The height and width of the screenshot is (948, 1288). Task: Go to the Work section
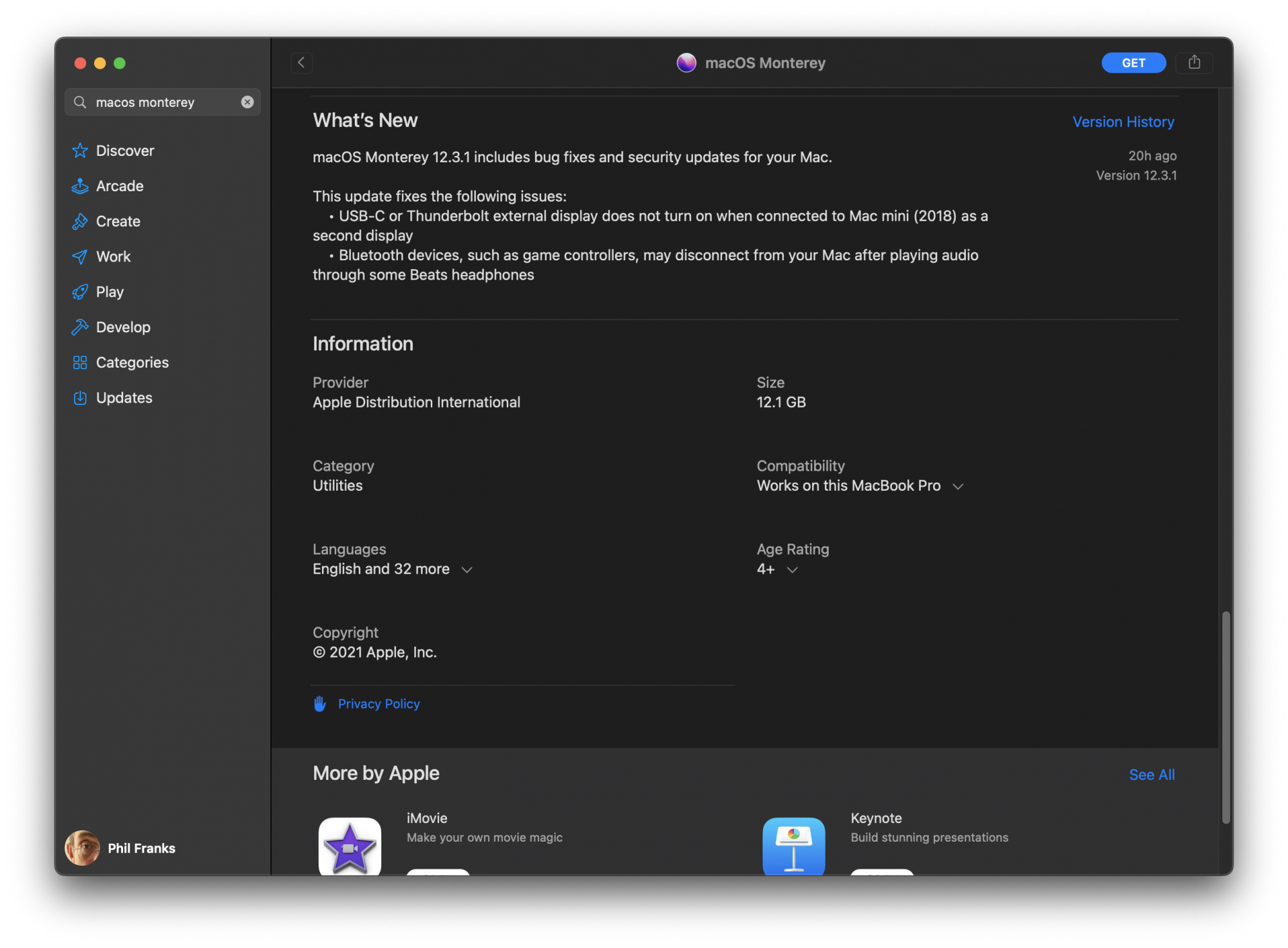coord(113,257)
